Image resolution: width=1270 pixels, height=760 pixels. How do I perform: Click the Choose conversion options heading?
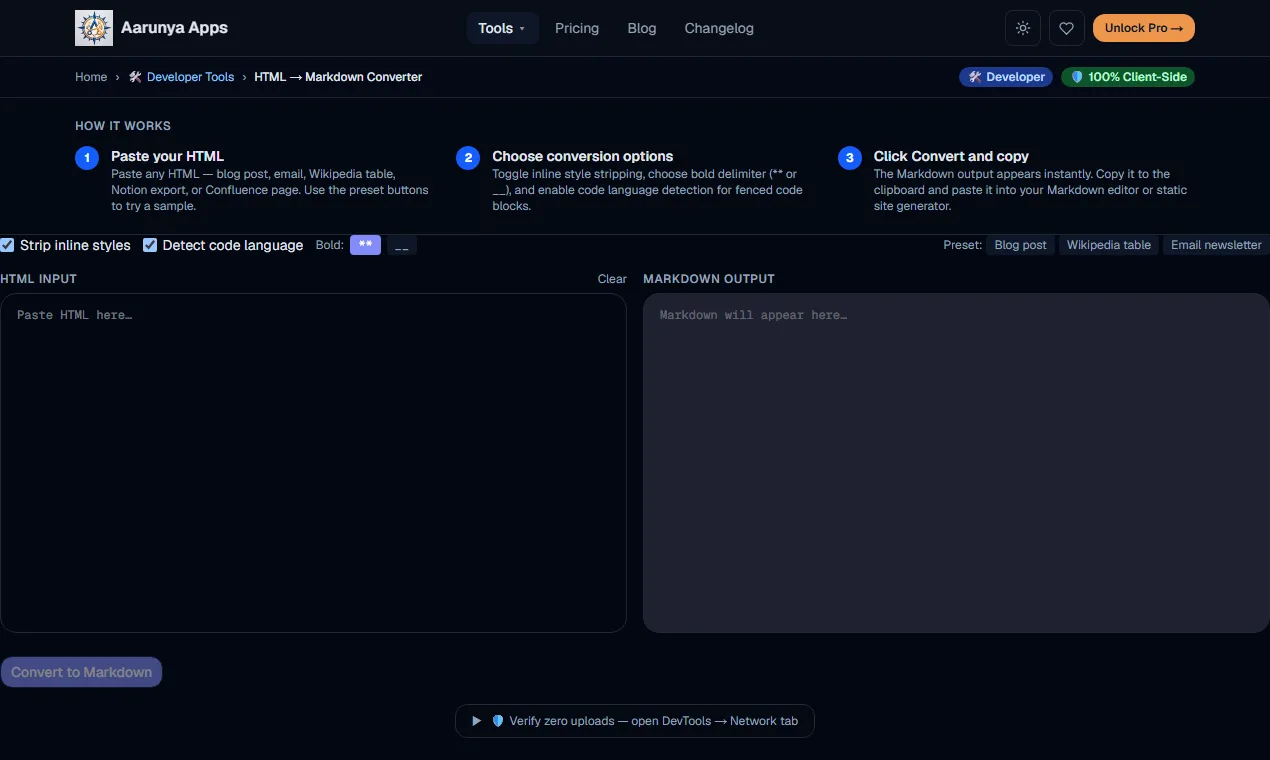[582, 156]
